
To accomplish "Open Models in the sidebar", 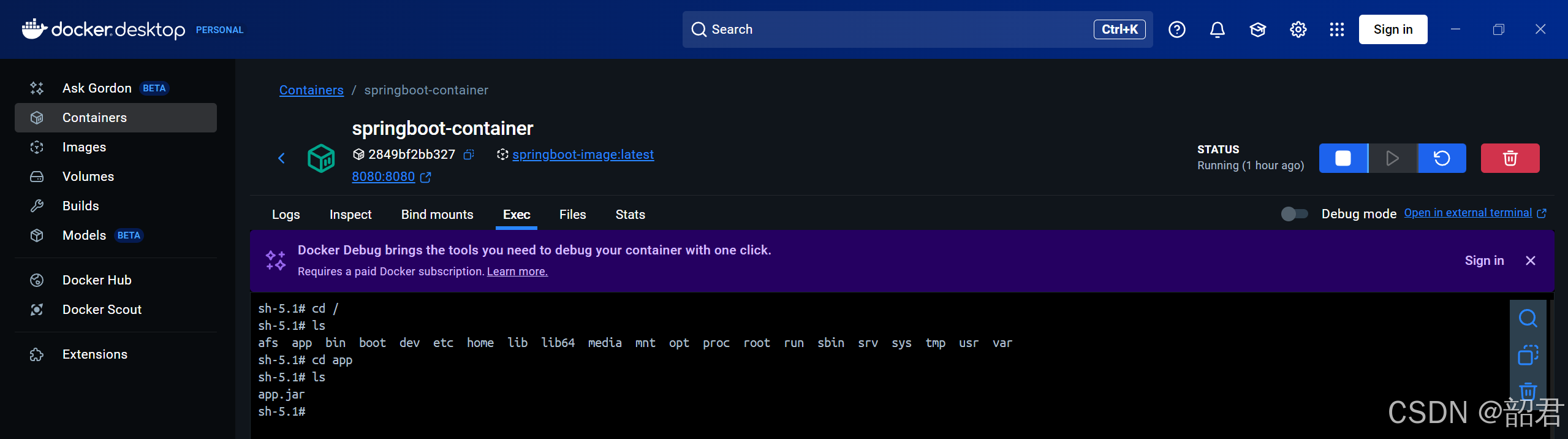I will (116, 235).
